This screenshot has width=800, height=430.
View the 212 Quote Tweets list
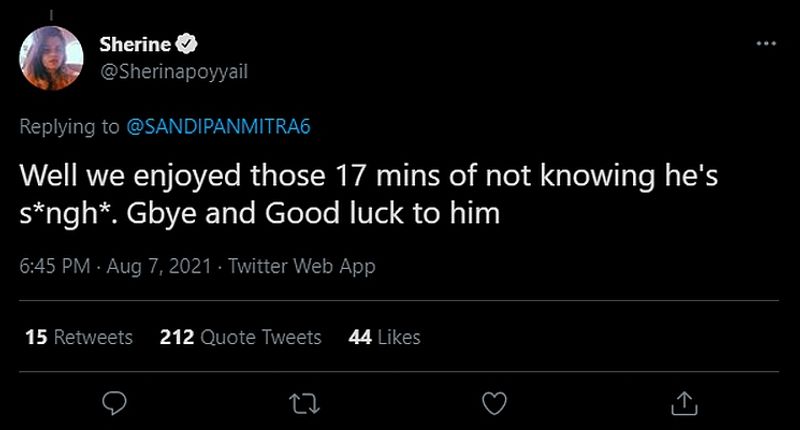240,337
